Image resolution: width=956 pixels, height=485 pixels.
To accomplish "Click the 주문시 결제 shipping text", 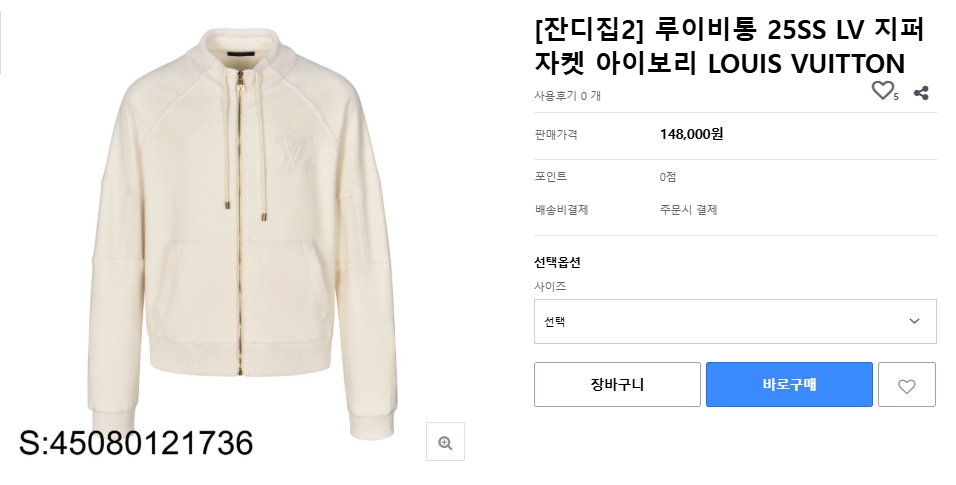I will [688, 210].
